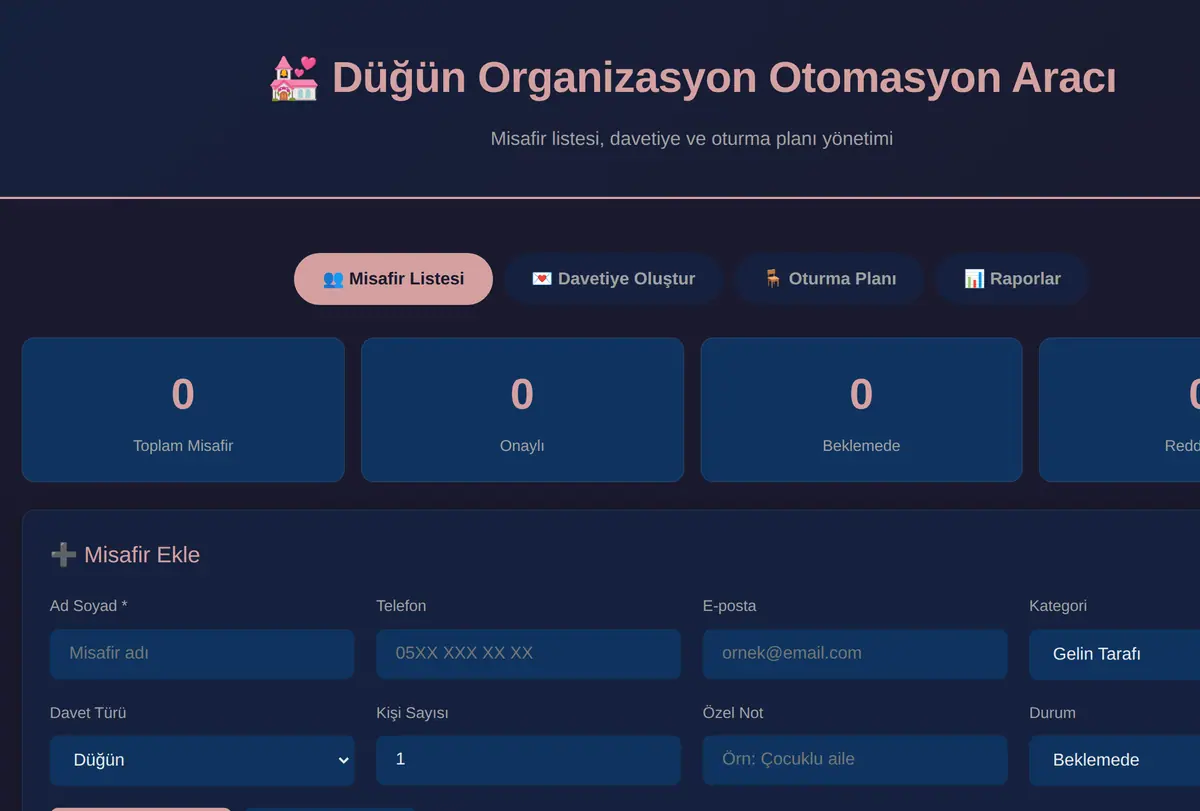Focus the Telefon input field
This screenshot has height=811, width=1200.
point(528,654)
